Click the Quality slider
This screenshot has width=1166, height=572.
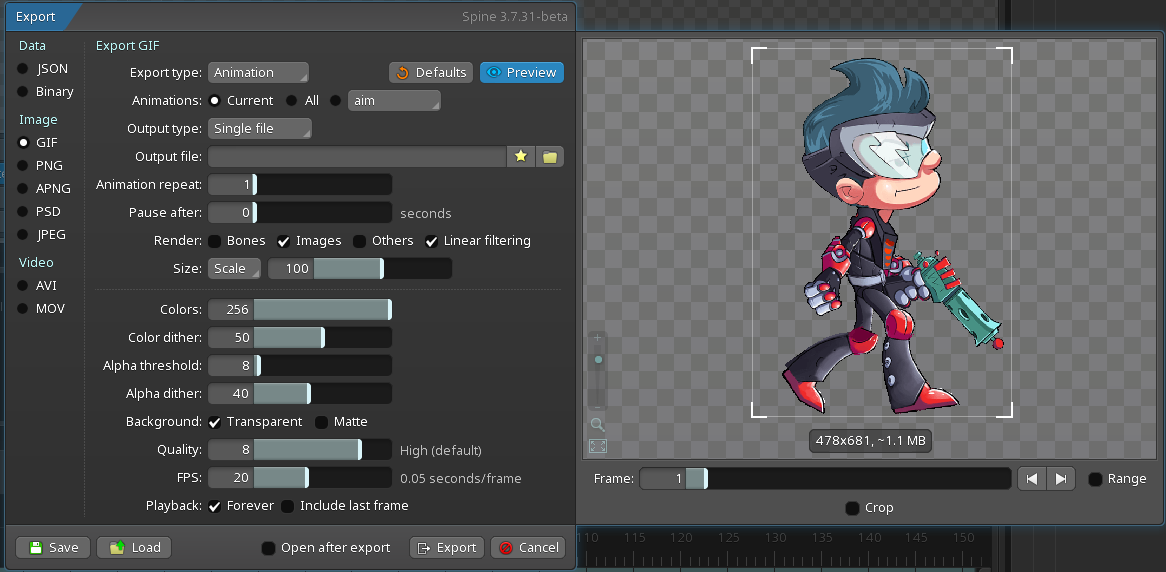tap(300, 450)
